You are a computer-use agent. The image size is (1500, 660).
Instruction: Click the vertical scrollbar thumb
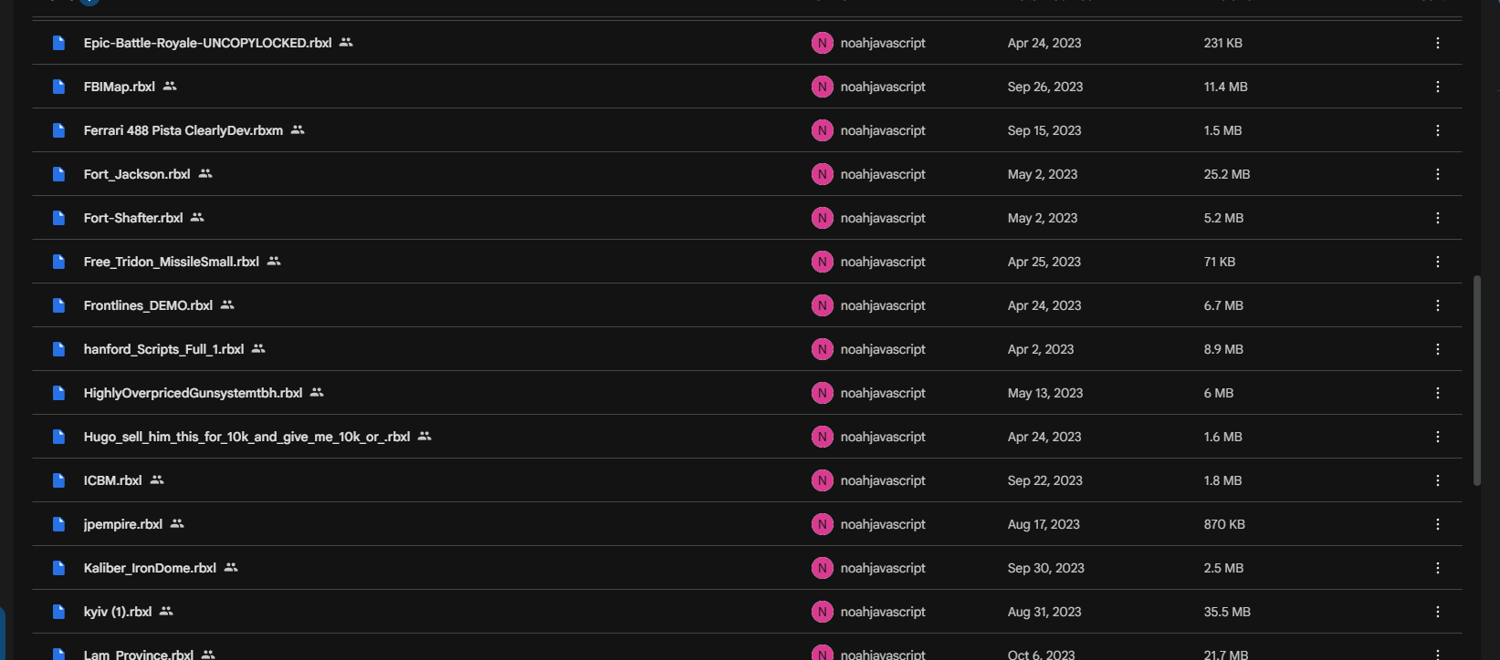coord(1477,380)
